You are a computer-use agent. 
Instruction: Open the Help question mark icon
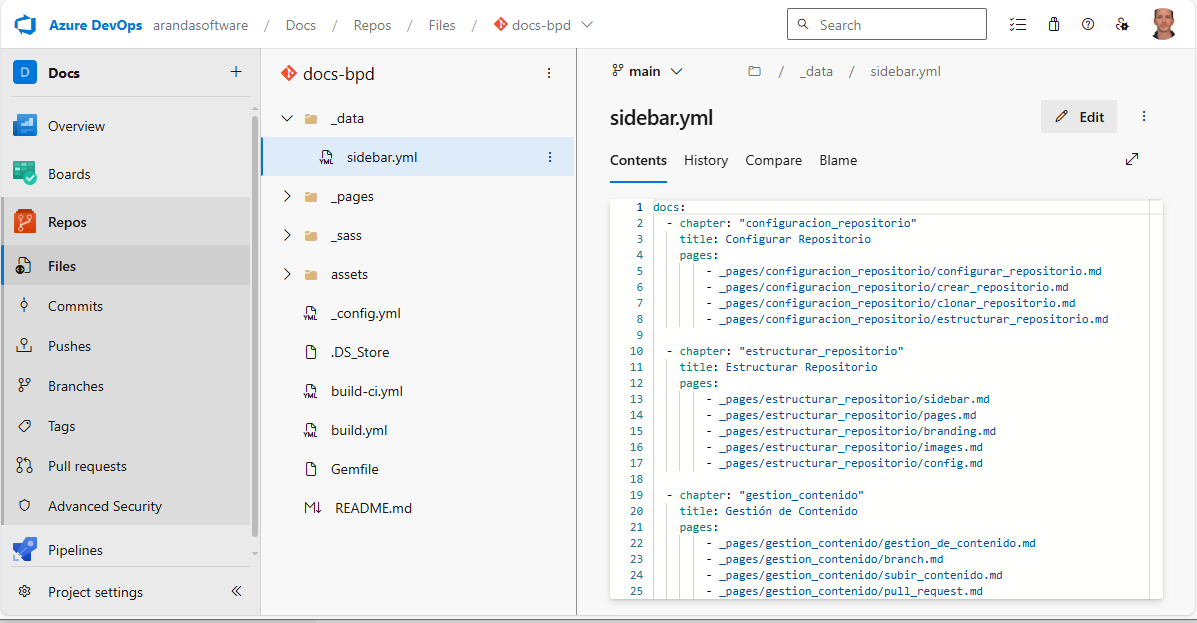coord(1088,25)
